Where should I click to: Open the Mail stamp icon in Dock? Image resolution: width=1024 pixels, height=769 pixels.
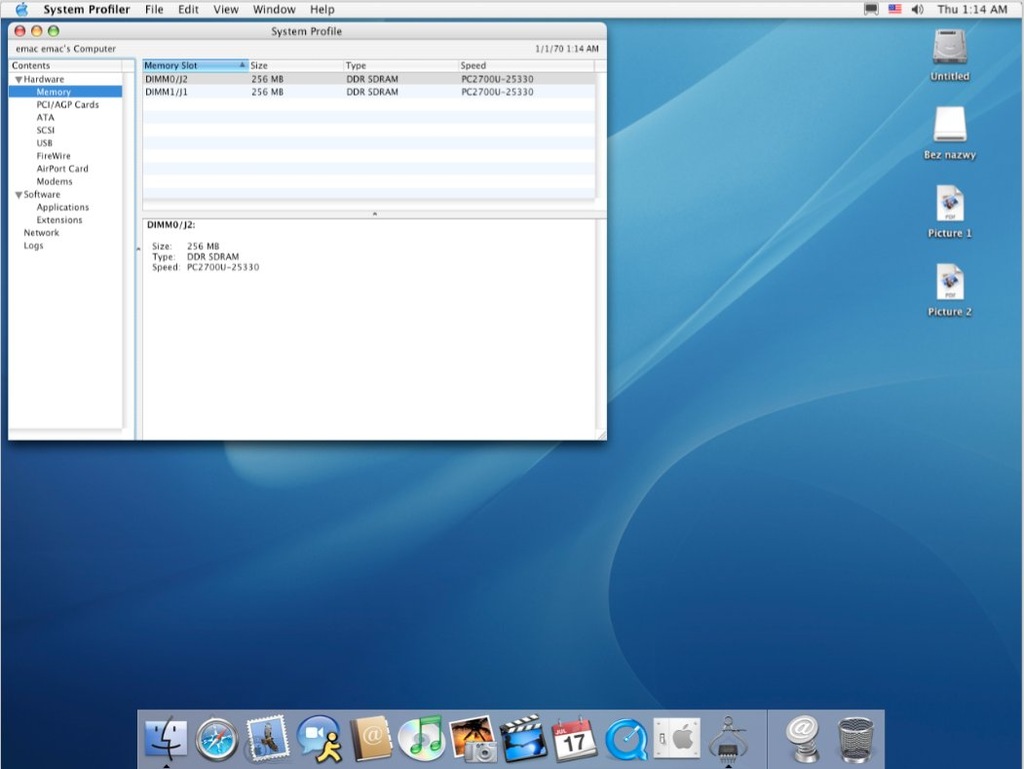pos(268,738)
